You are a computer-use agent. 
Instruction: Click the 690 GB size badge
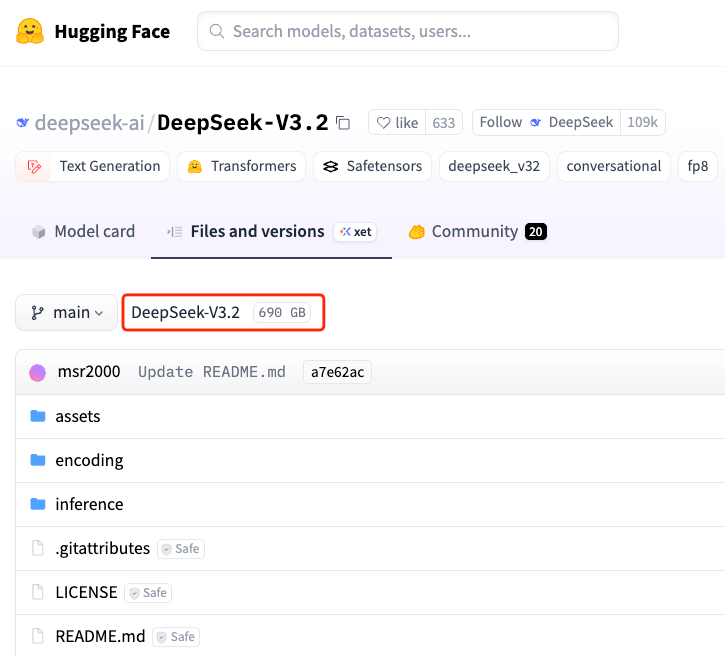pos(282,313)
